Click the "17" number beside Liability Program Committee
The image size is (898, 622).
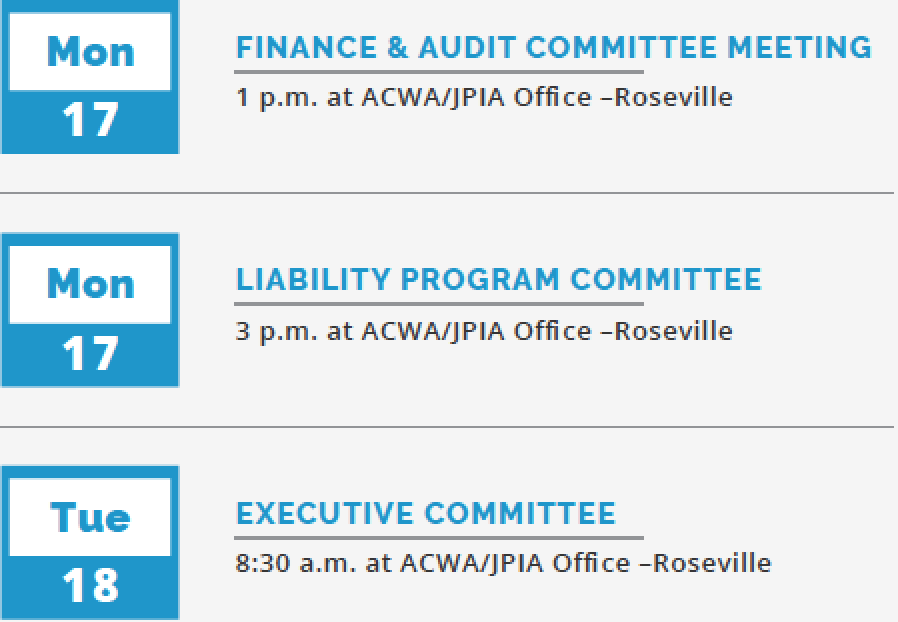90,354
